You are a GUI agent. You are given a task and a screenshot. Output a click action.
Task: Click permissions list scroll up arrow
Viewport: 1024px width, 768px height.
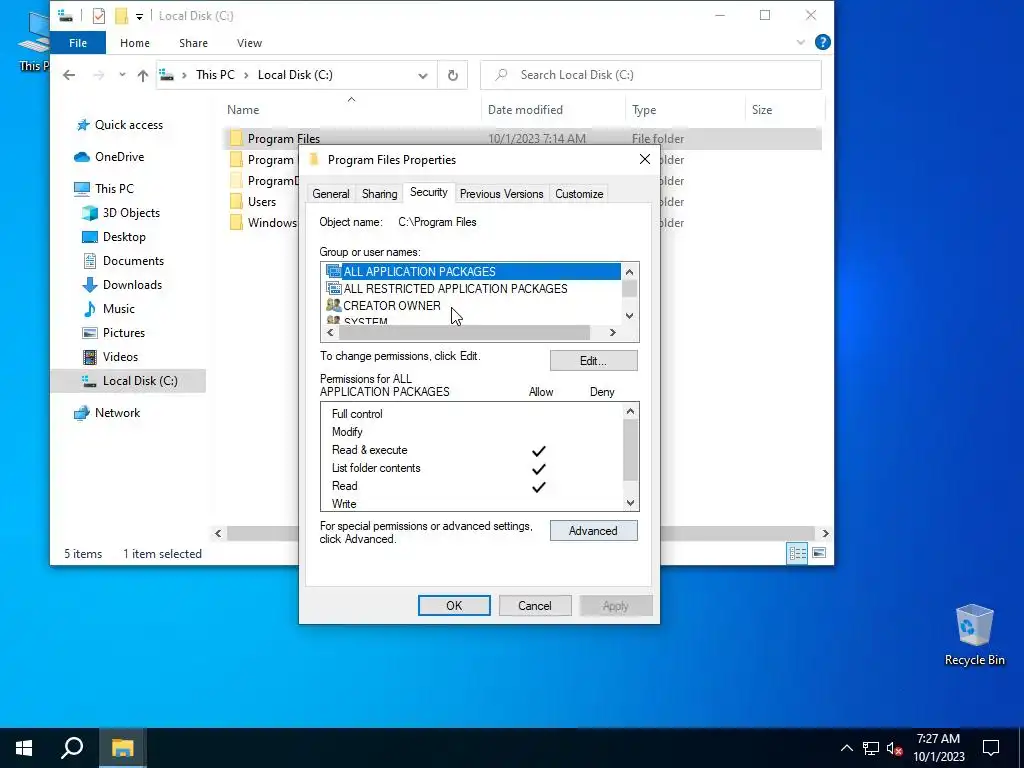pos(630,411)
